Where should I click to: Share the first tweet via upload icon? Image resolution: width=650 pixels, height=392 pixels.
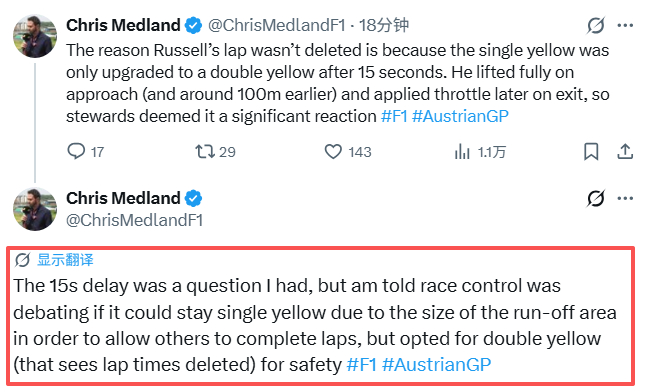pyautogui.click(x=625, y=152)
